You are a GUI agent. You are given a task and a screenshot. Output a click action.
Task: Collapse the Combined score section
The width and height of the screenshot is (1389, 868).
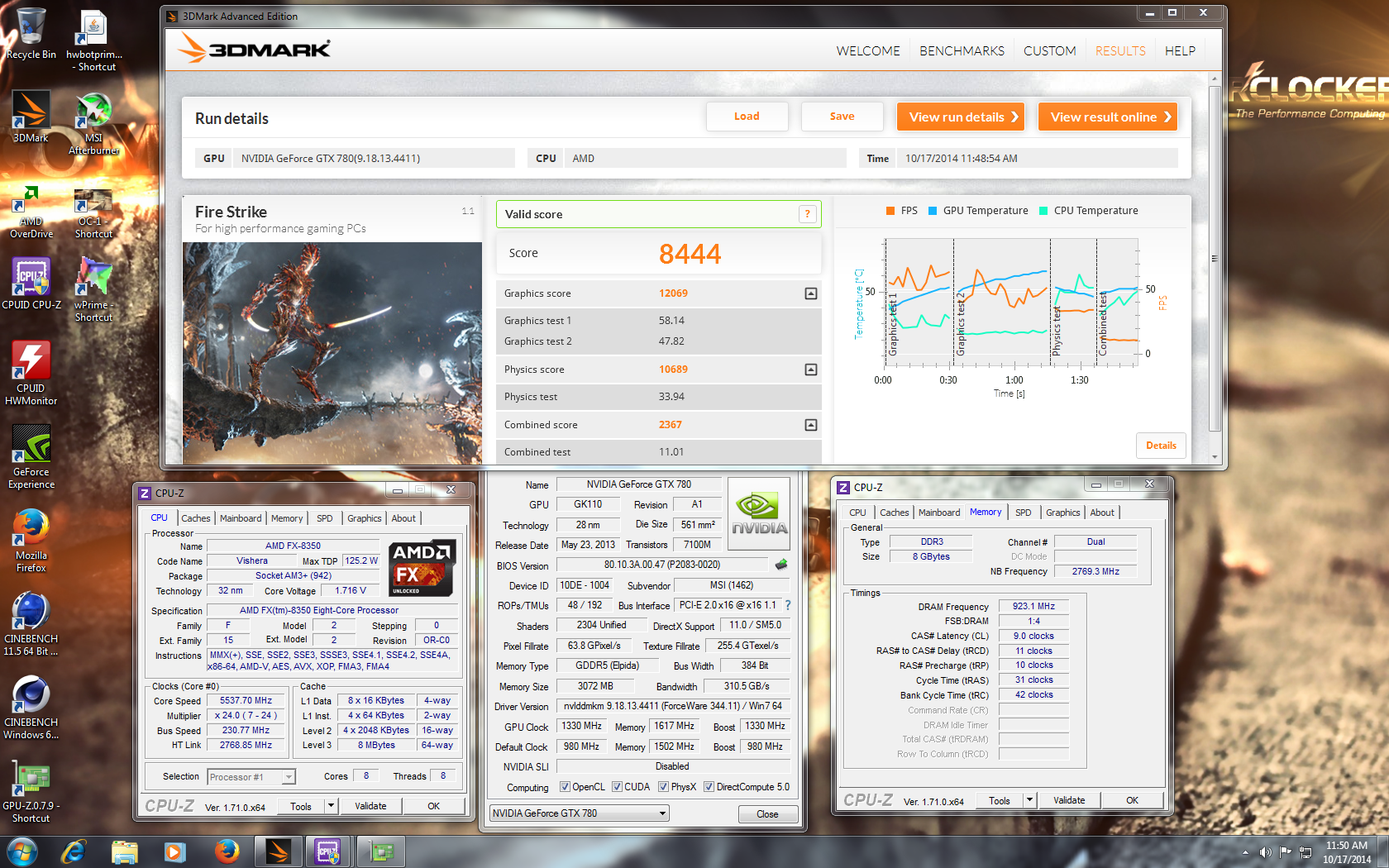click(x=811, y=425)
